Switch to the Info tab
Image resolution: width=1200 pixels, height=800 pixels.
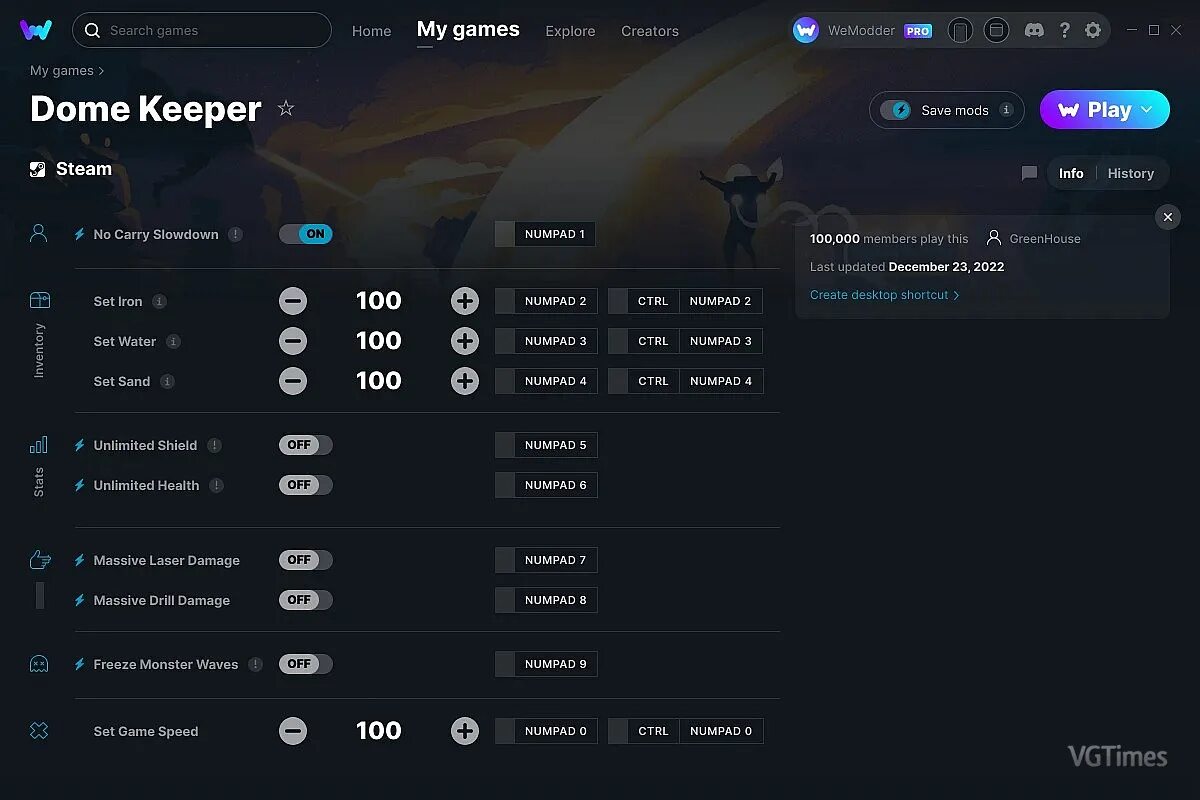tap(1071, 173)
